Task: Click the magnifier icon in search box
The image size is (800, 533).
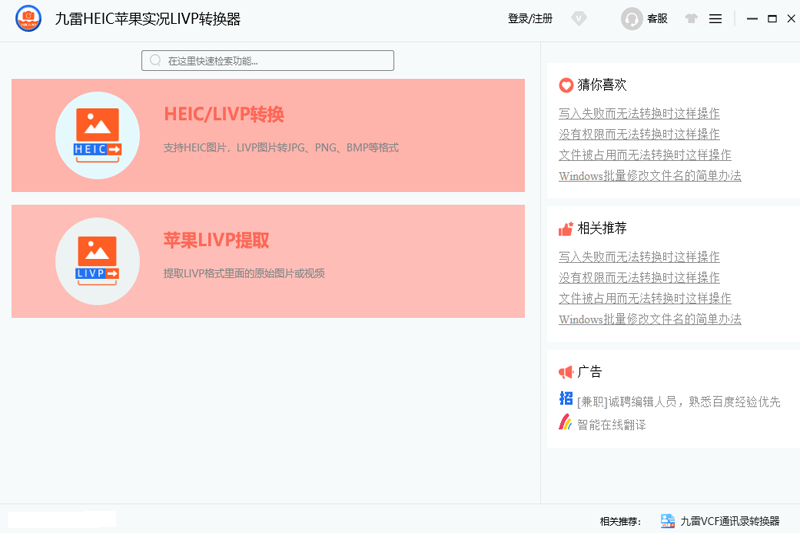Action: (156, 61)
